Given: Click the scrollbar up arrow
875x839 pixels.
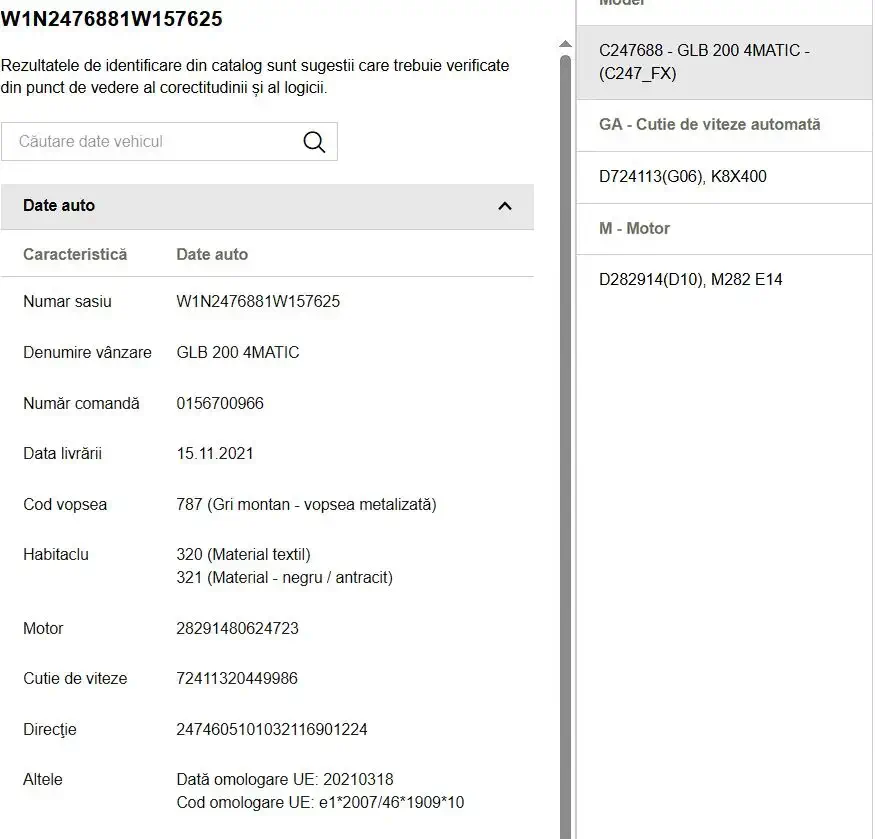Looking at the screenshot, I should [565, 44].
